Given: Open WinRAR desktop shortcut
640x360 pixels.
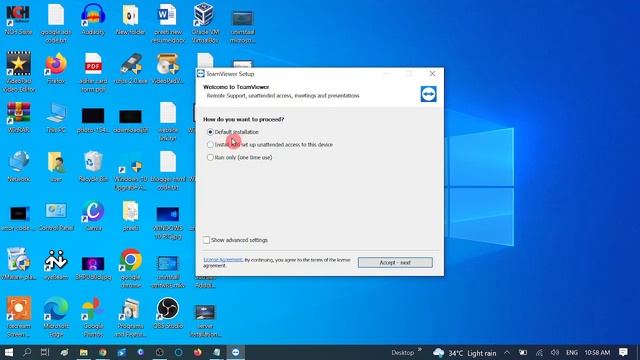Looking at the screenshot, I should 18,118.
